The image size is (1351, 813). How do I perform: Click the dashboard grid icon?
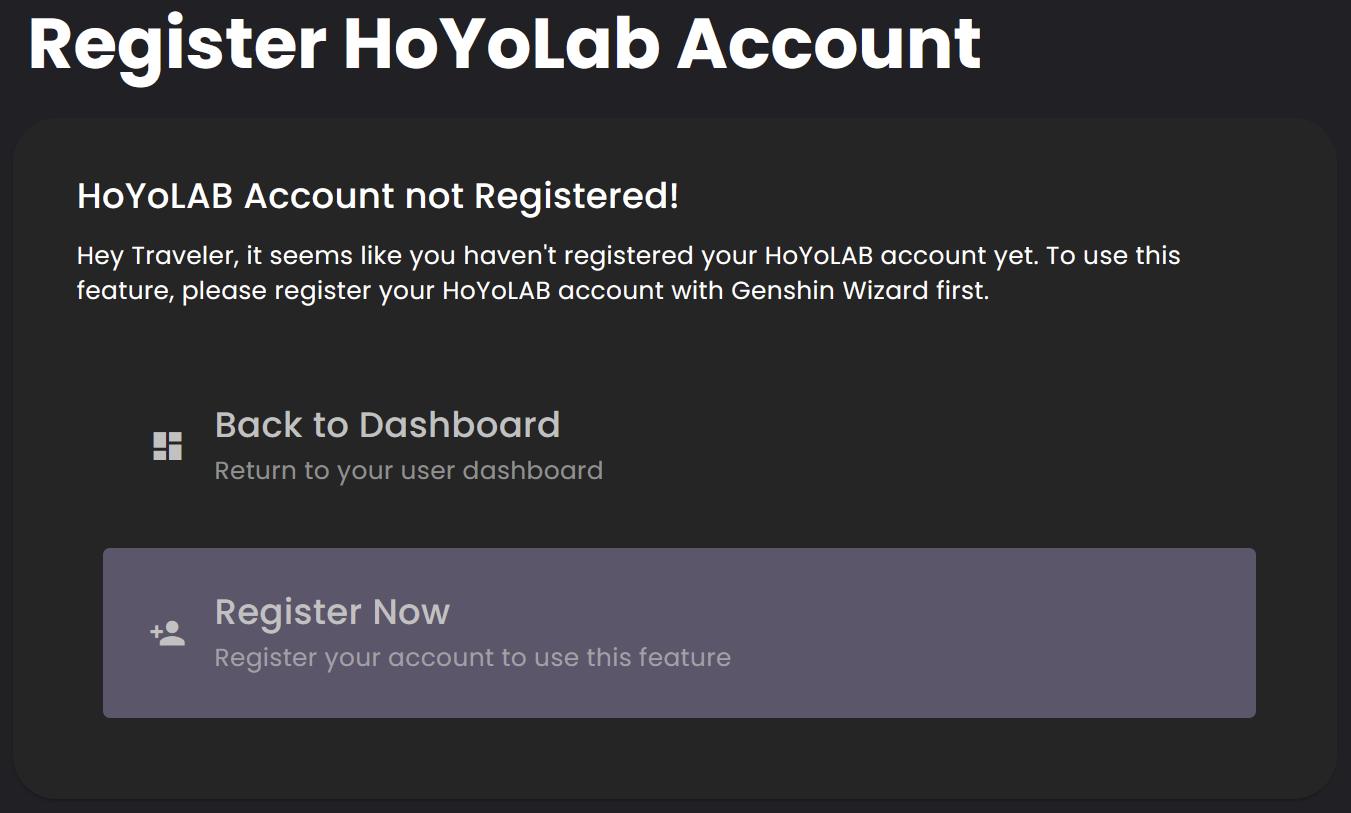[x=167, y=446]
